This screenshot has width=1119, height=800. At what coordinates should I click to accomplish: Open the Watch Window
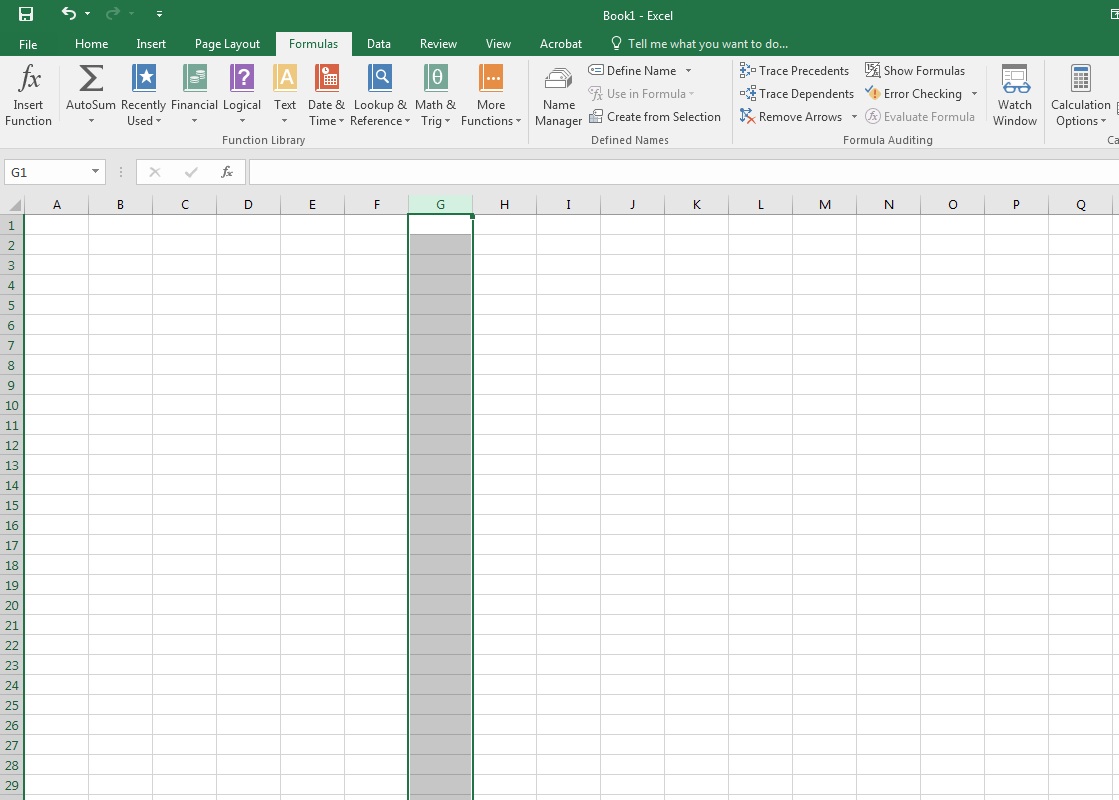point(1014,95)
